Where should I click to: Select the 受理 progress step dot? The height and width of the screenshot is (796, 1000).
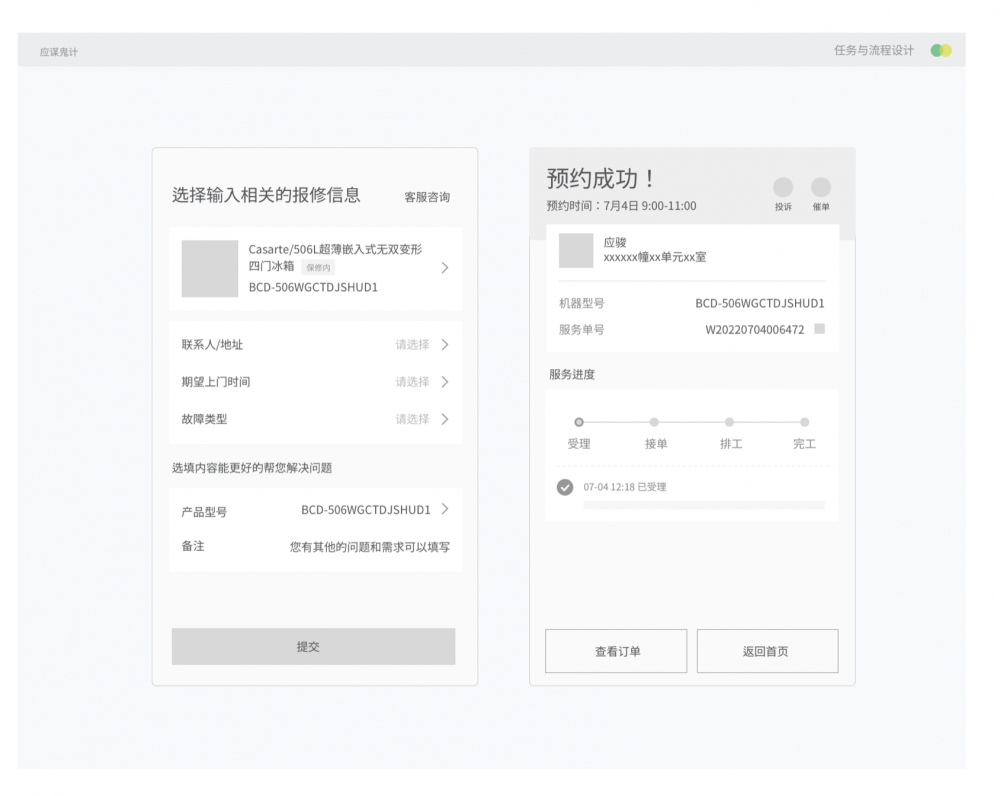coord(579,422)
